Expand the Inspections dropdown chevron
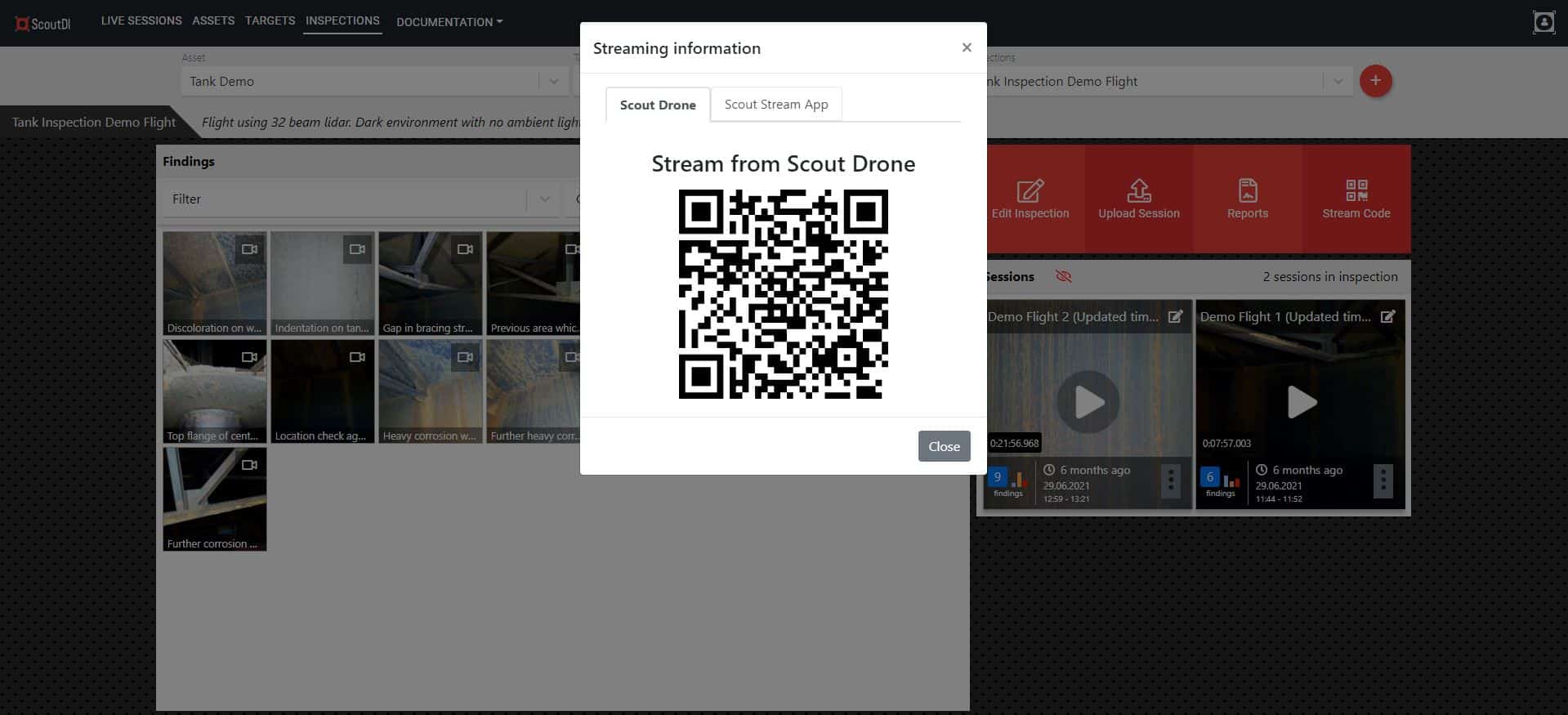1568x715 pixels. [x=1338, y=81]
